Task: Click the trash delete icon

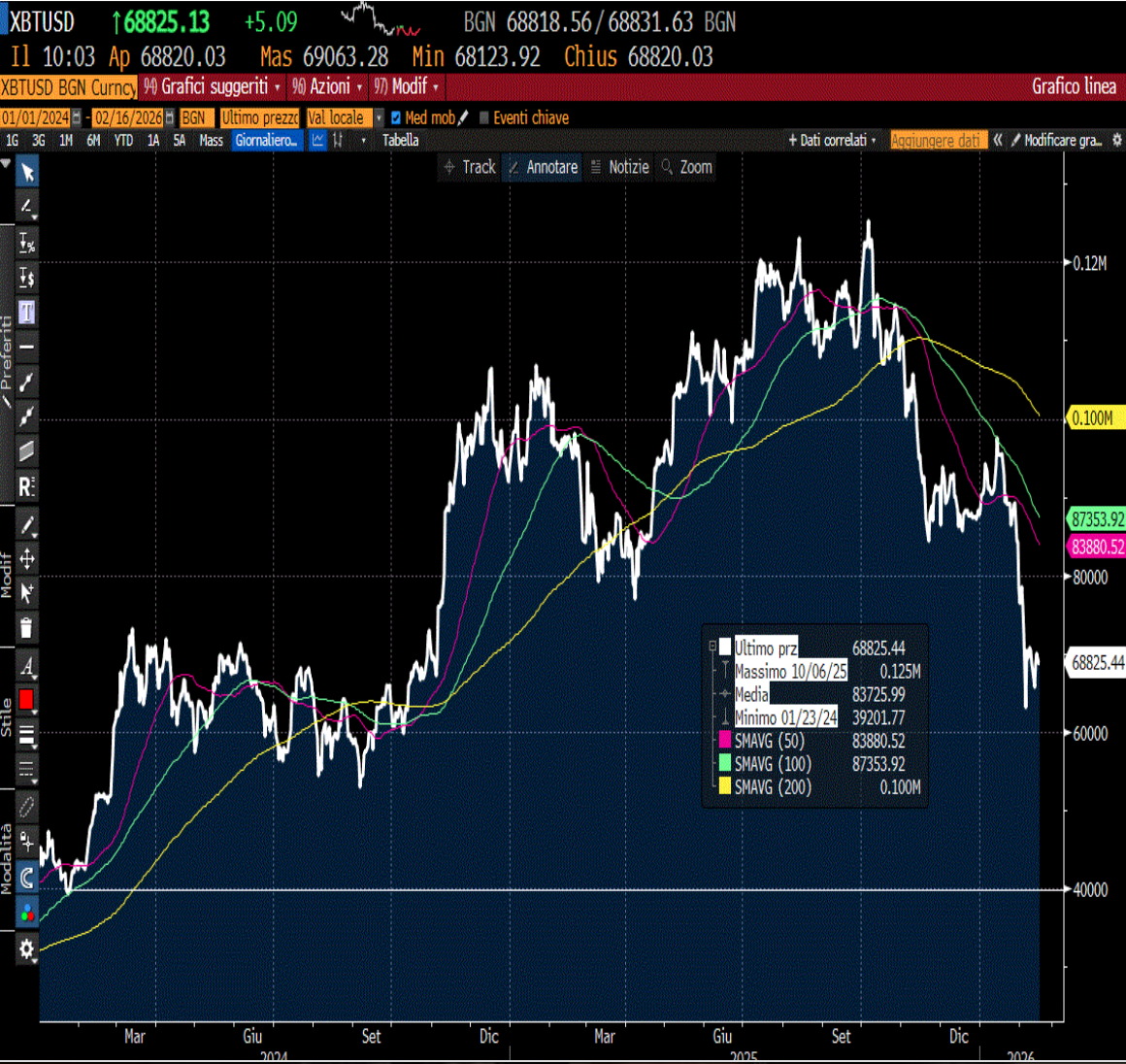Action: point(26,627)
